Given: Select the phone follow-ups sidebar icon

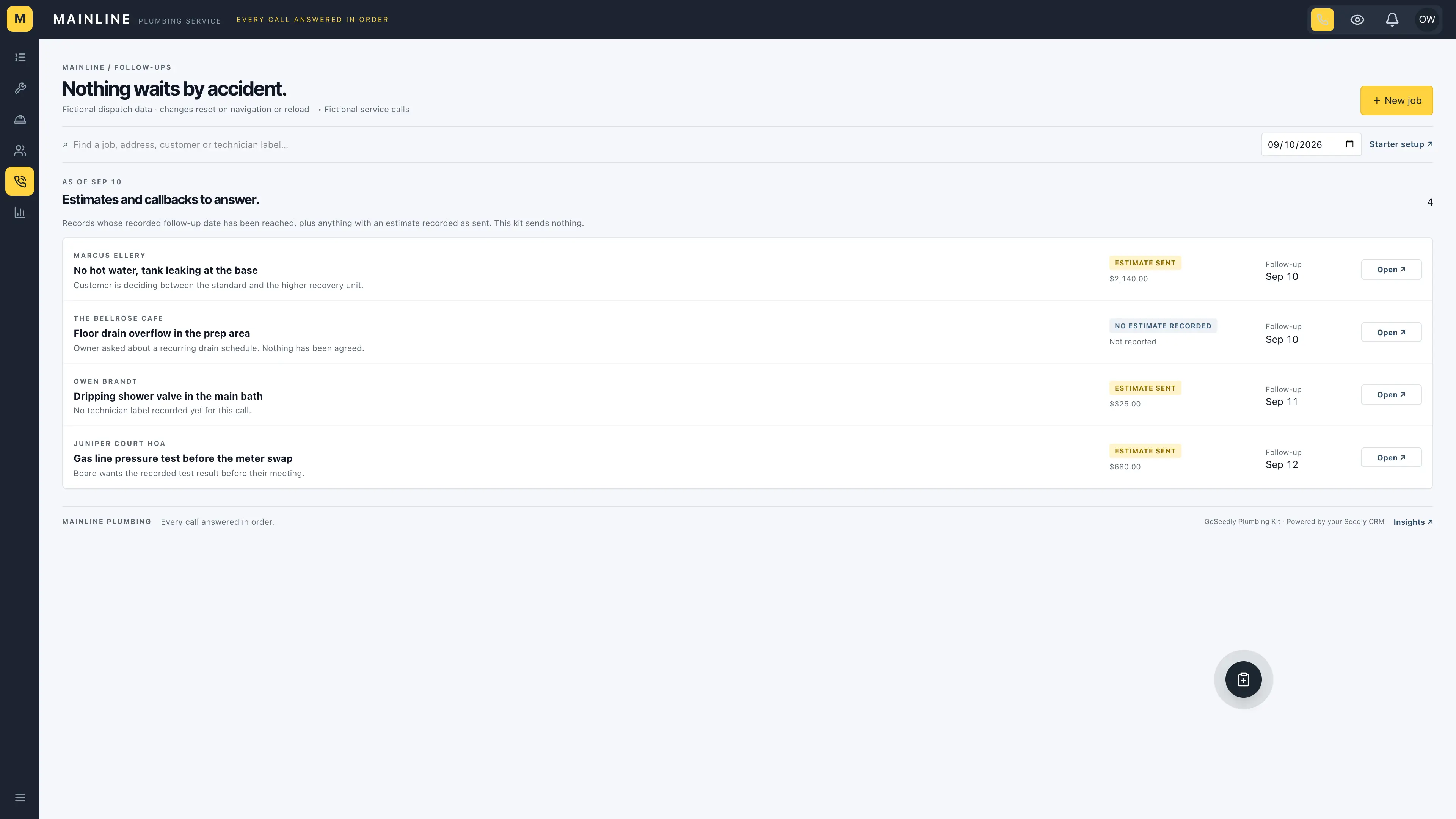Looking at the screenshot, I should point(20,182).
